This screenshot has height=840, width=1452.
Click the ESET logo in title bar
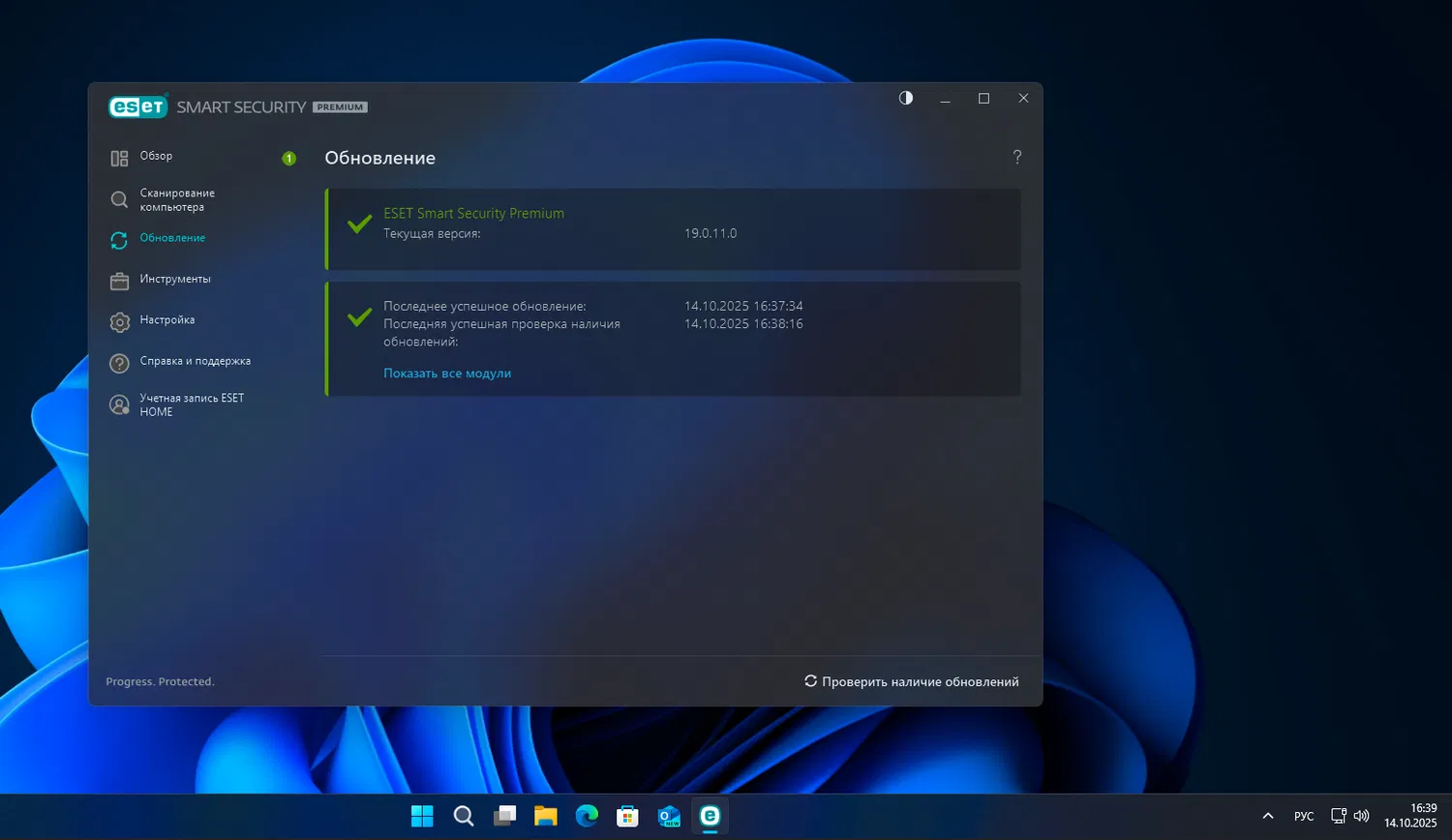[138, 106]
